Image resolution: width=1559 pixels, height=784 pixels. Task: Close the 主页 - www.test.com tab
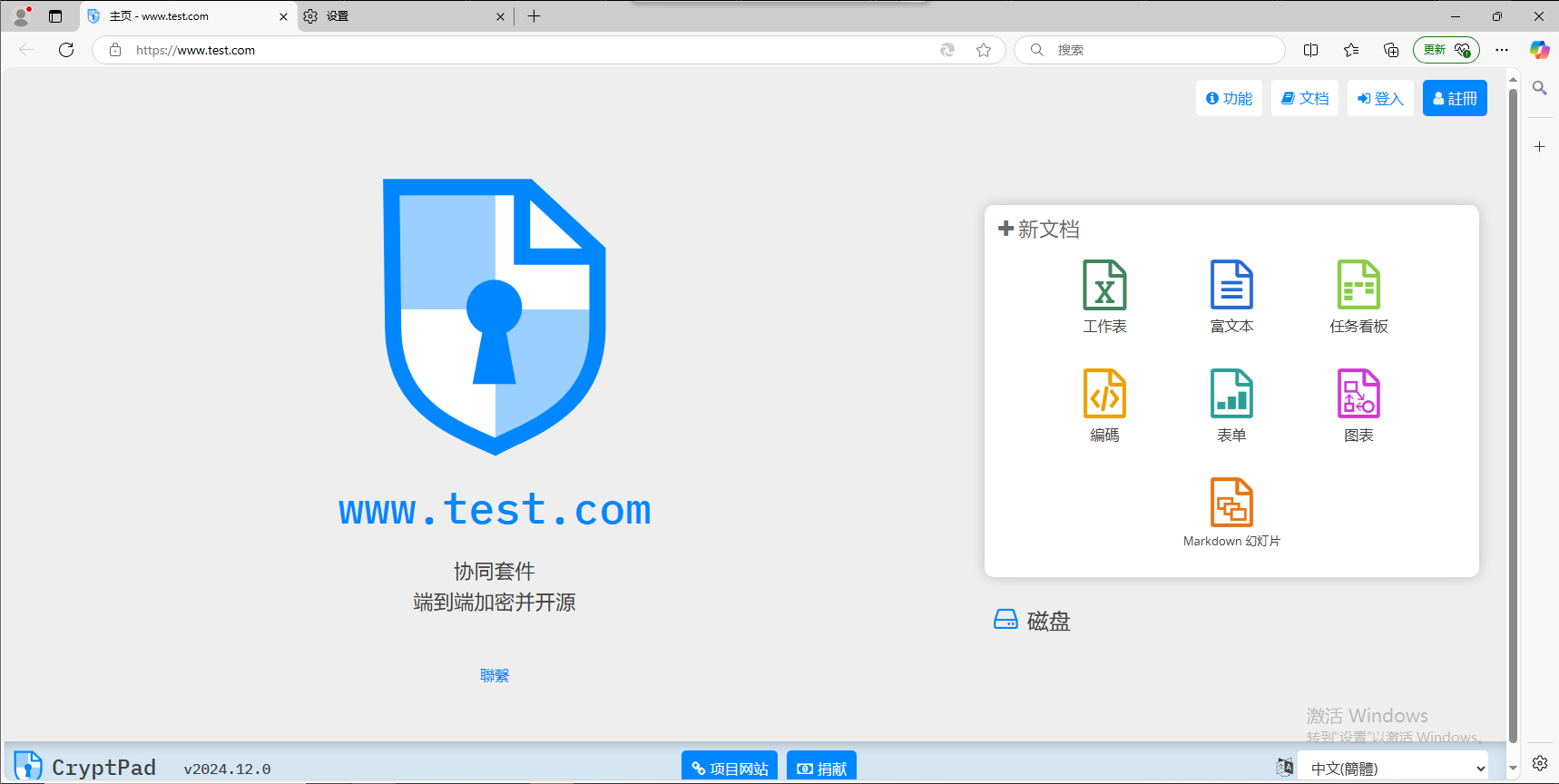pyautogui.click(x=283, y=16)
